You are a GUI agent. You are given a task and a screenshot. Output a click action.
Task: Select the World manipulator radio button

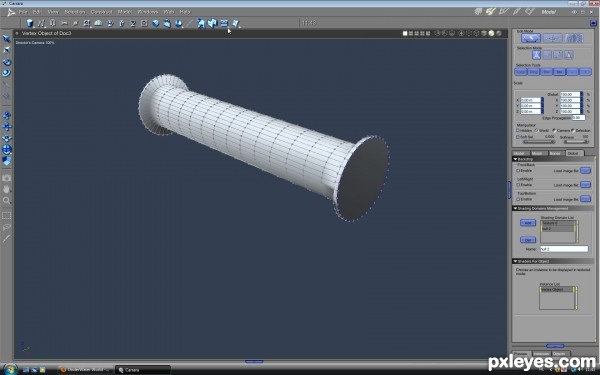coord(536,130)
